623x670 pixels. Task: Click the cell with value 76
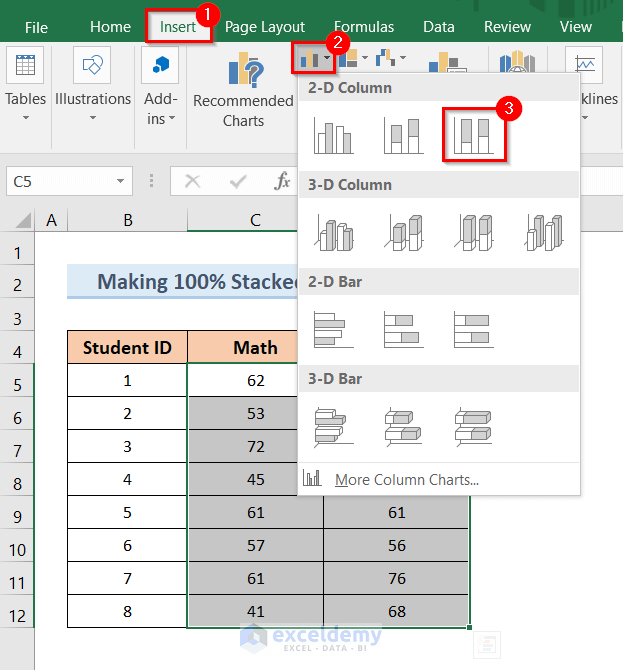coord(396,578)
